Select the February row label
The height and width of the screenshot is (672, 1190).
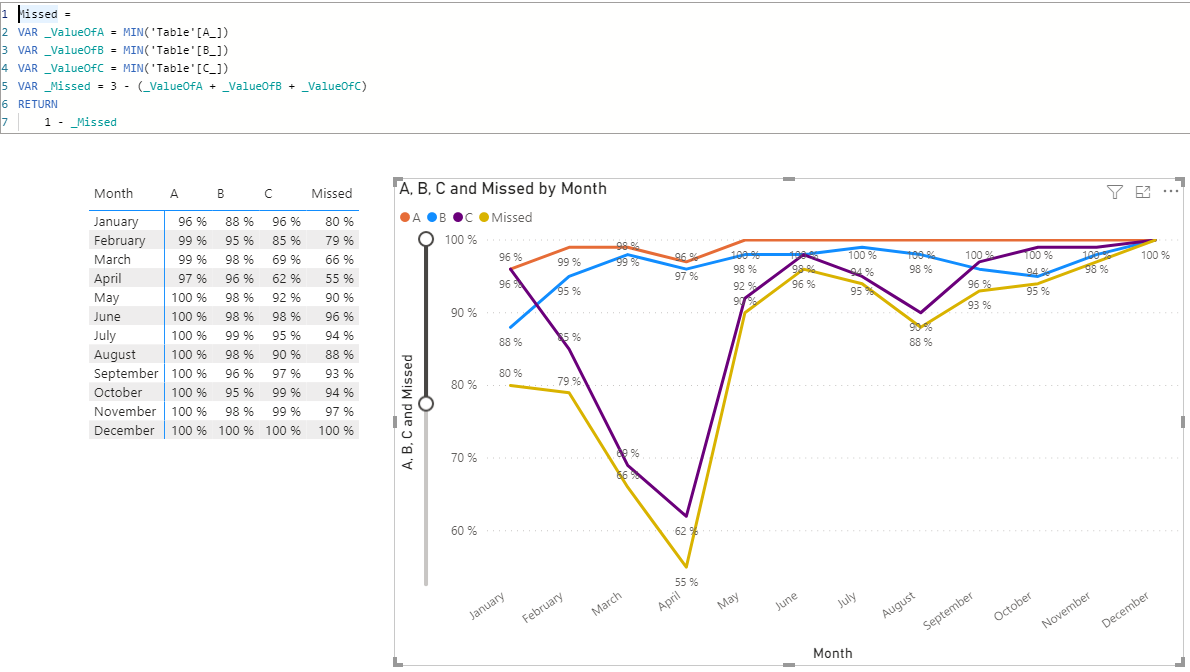pos(119,241)
